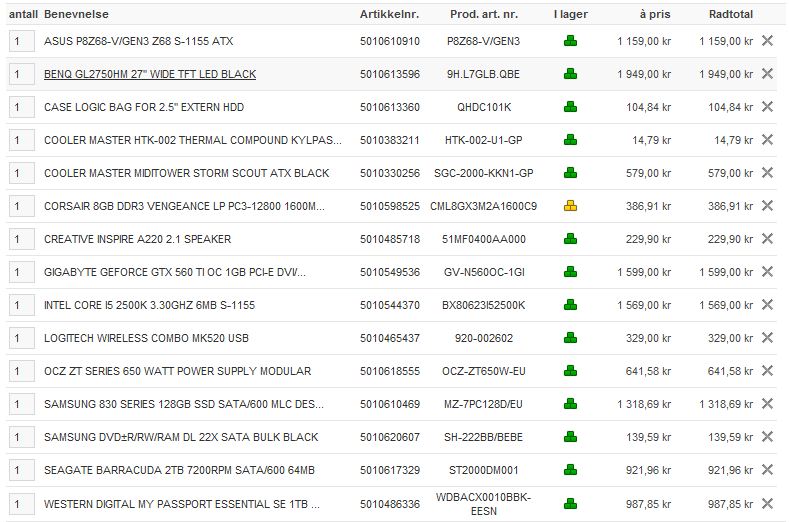This screenshot has height=522, width=789.
Task: Select product number WDBACX0010BBK-EESN
Action: tap(484, 504)
